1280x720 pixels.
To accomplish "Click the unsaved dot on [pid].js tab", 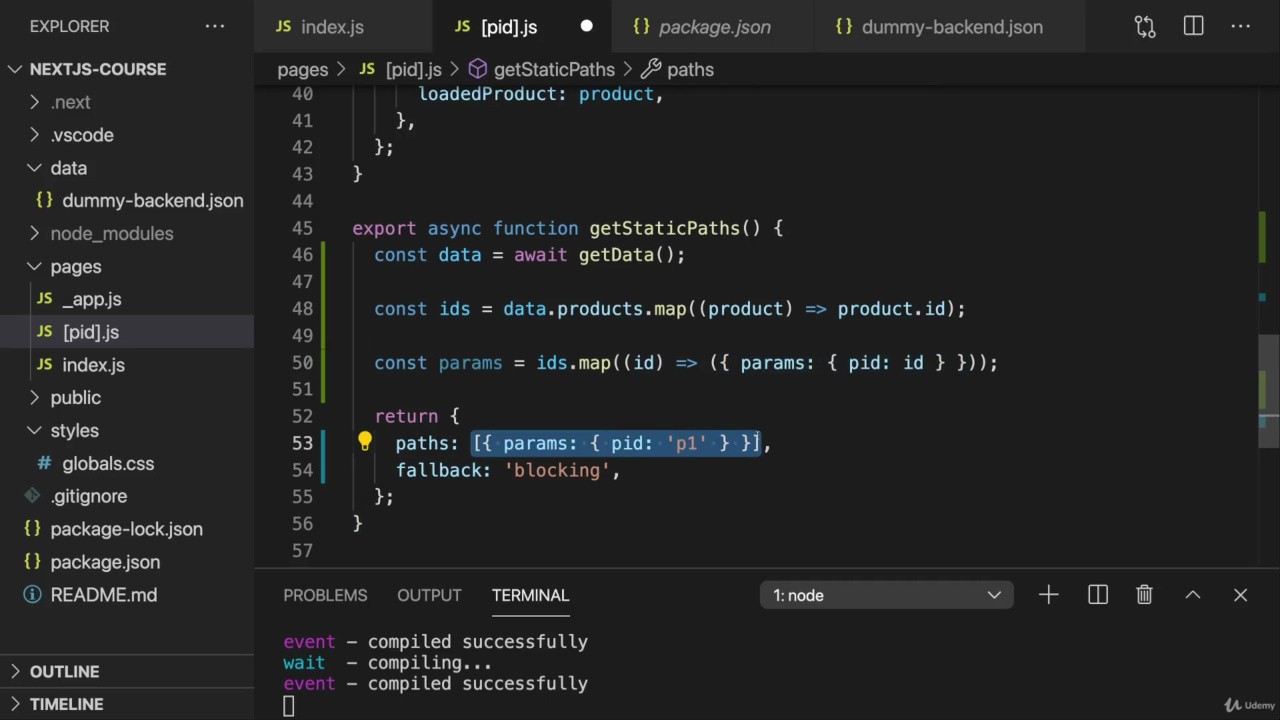I will [586, 27].
